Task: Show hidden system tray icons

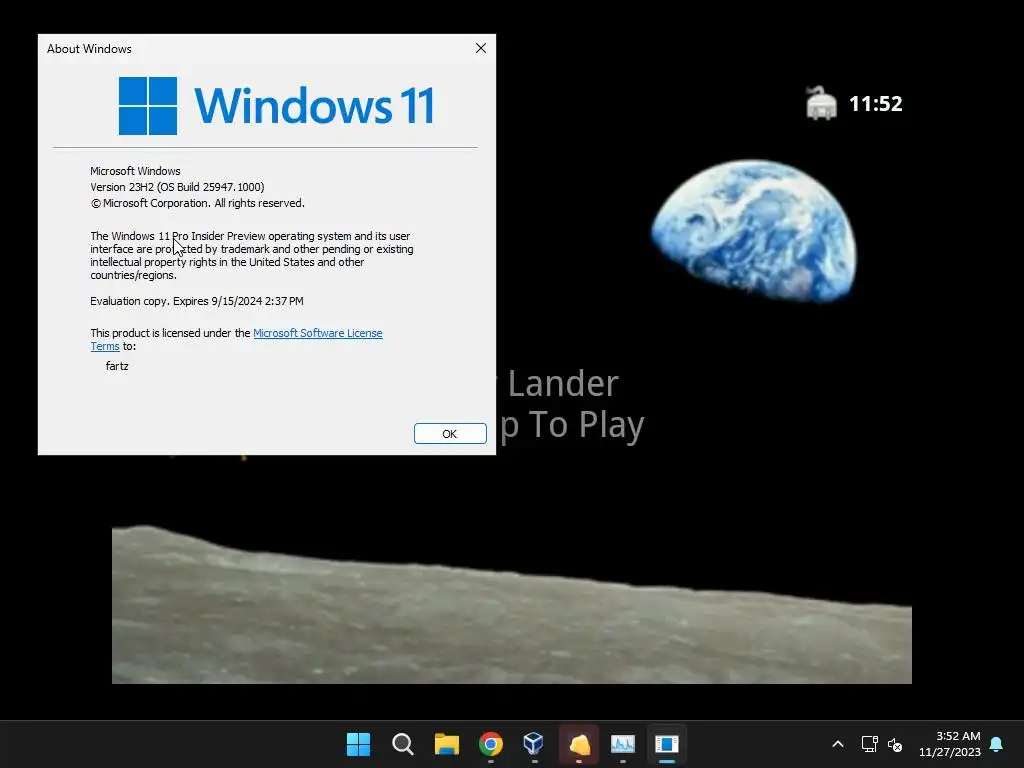Action: pyautogui.click(x=838, y=744)
